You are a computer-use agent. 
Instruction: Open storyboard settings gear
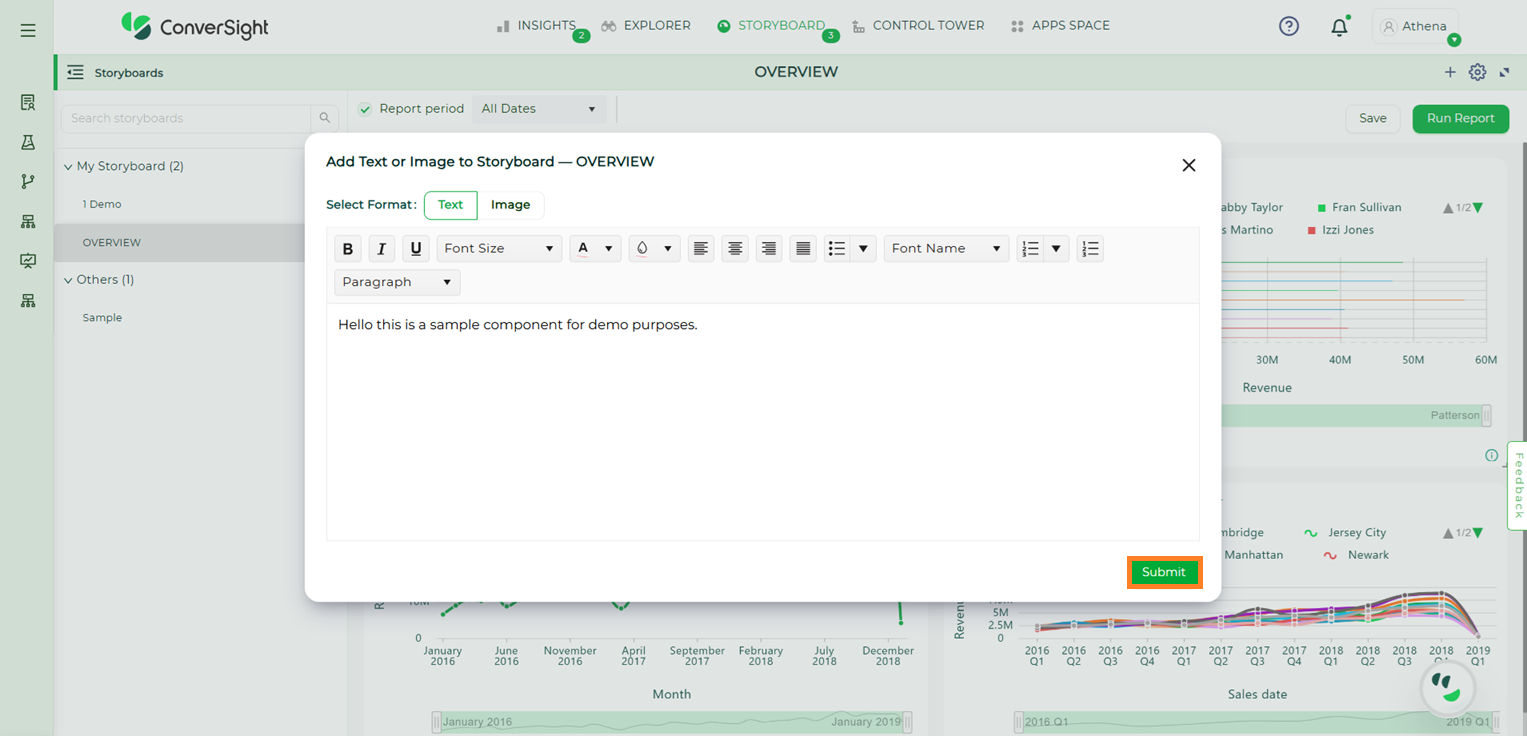click(x=1477, y=72)
